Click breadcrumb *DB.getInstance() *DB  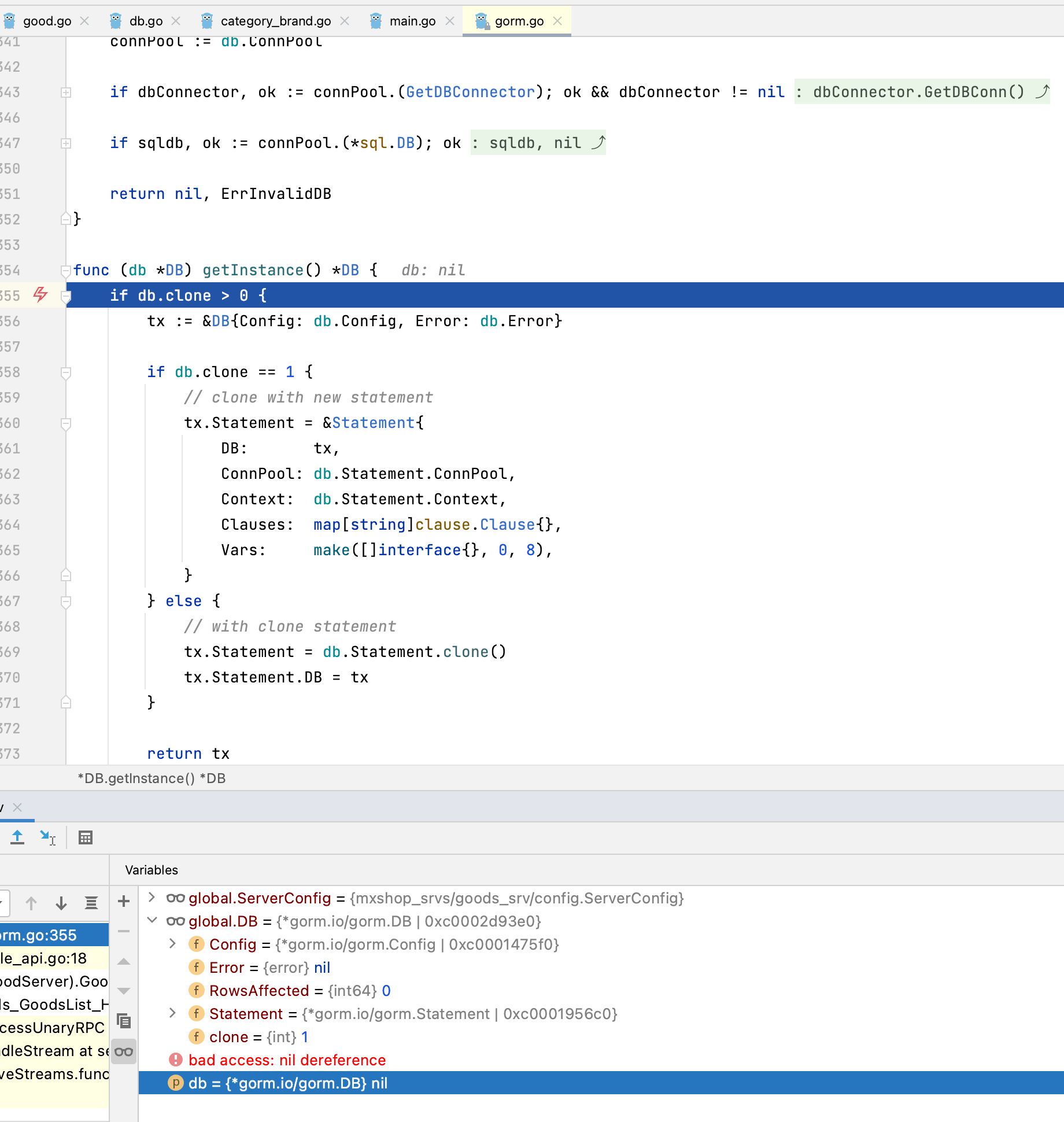[152, 778]
